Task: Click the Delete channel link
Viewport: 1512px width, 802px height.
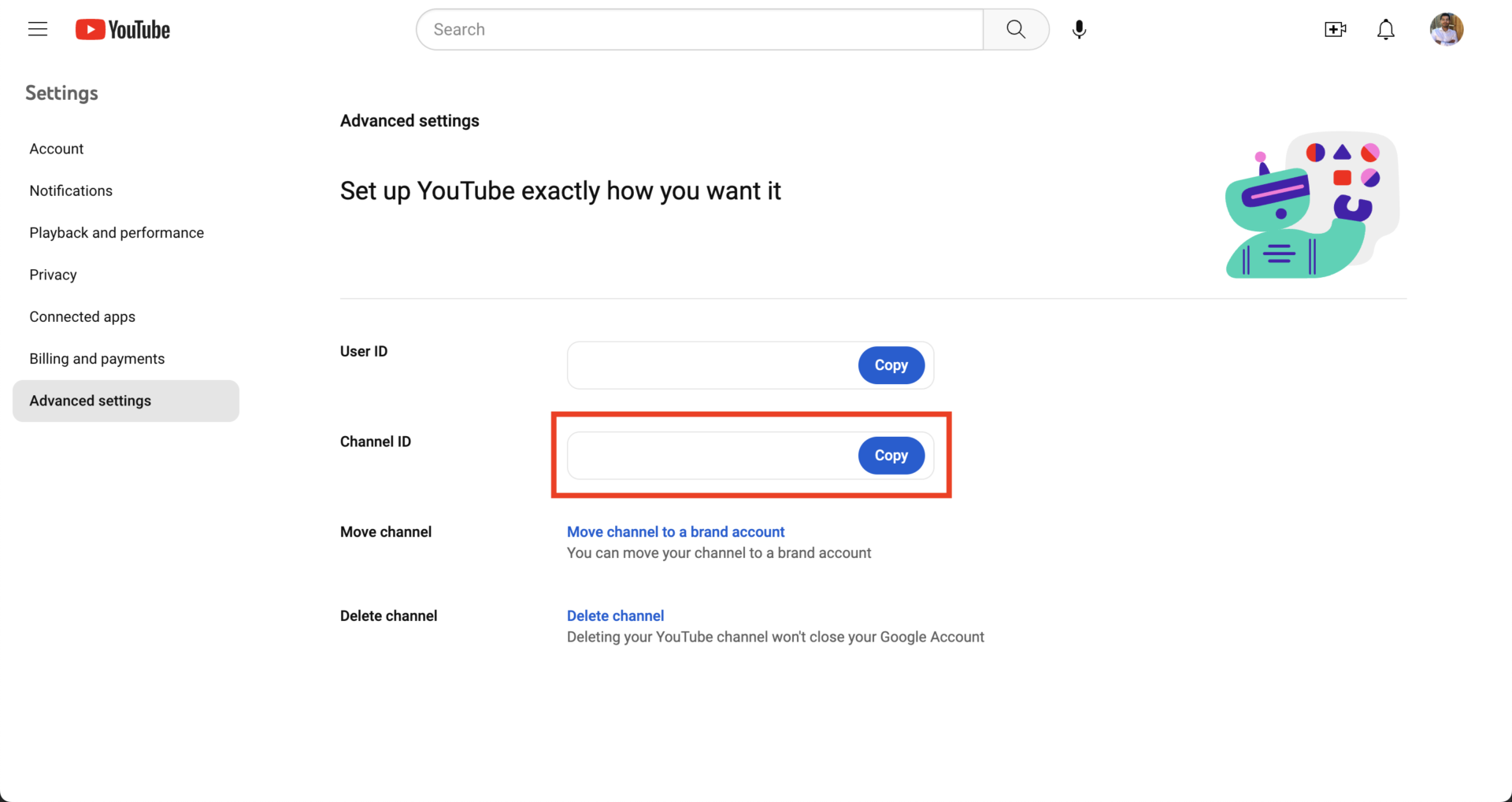Action: [615, 615]
